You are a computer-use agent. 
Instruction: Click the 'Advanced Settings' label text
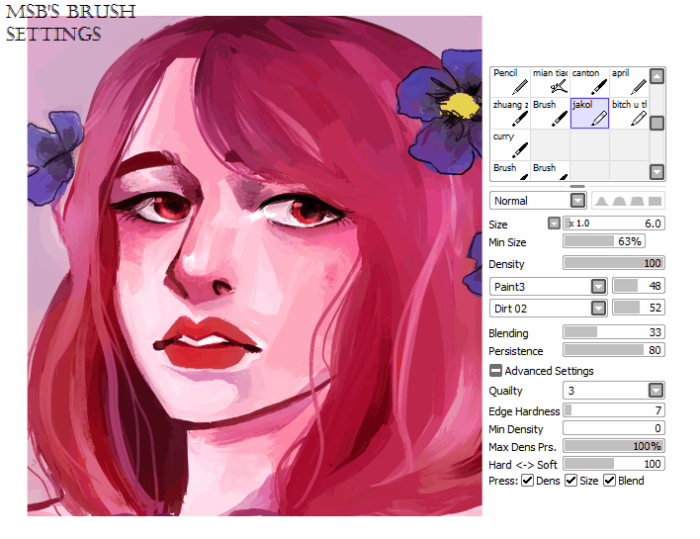tap(549, 371)
